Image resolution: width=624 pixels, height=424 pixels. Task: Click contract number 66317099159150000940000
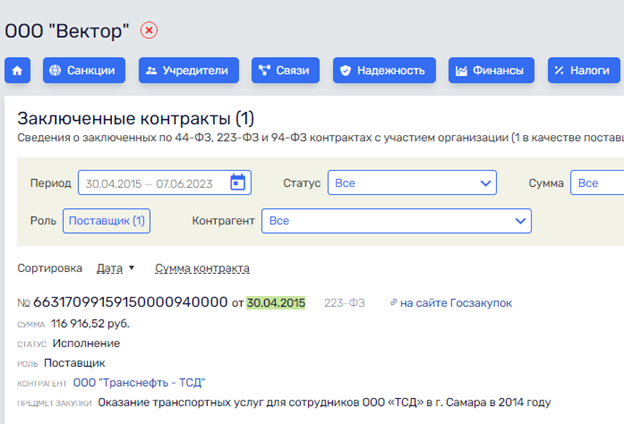coord(130,302)
